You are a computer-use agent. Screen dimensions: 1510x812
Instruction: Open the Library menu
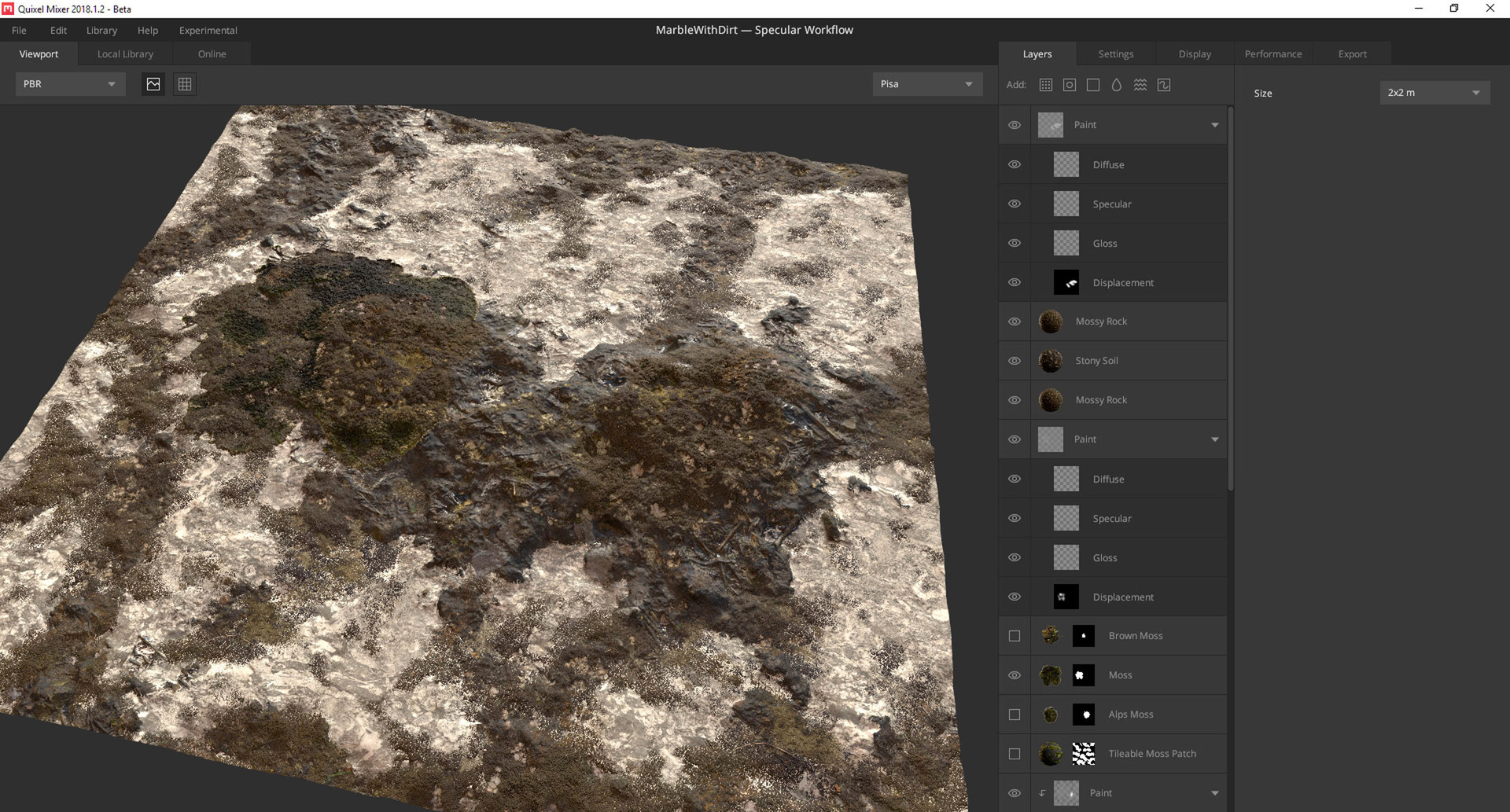[x=101, y=30]
